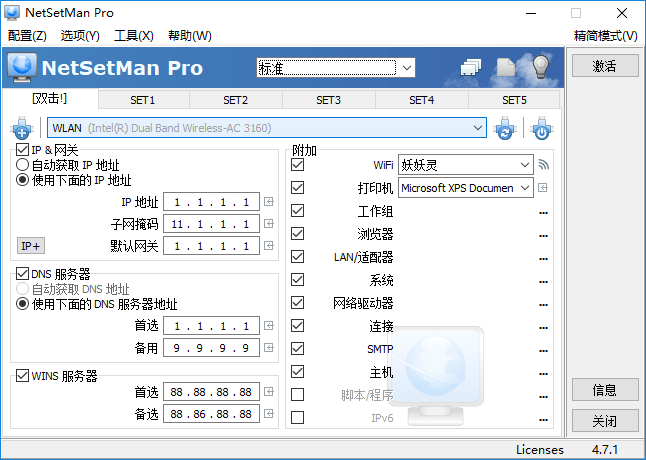This screenshot has height=460, width=646.
Task: Switch to the SET5 tab
Action: (x=514, y=100)
